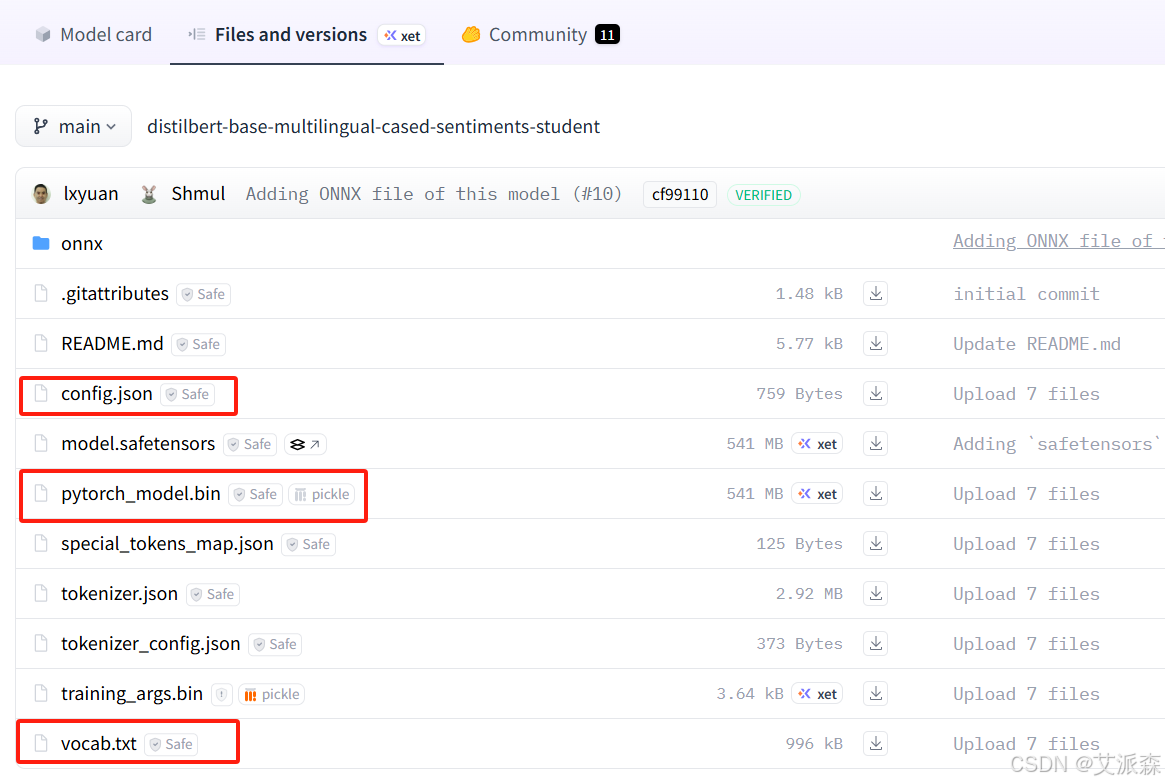Click lxyuan's avatar next to the commit
This screenshot has height=784, width=1165.
[x=40, y=193]
